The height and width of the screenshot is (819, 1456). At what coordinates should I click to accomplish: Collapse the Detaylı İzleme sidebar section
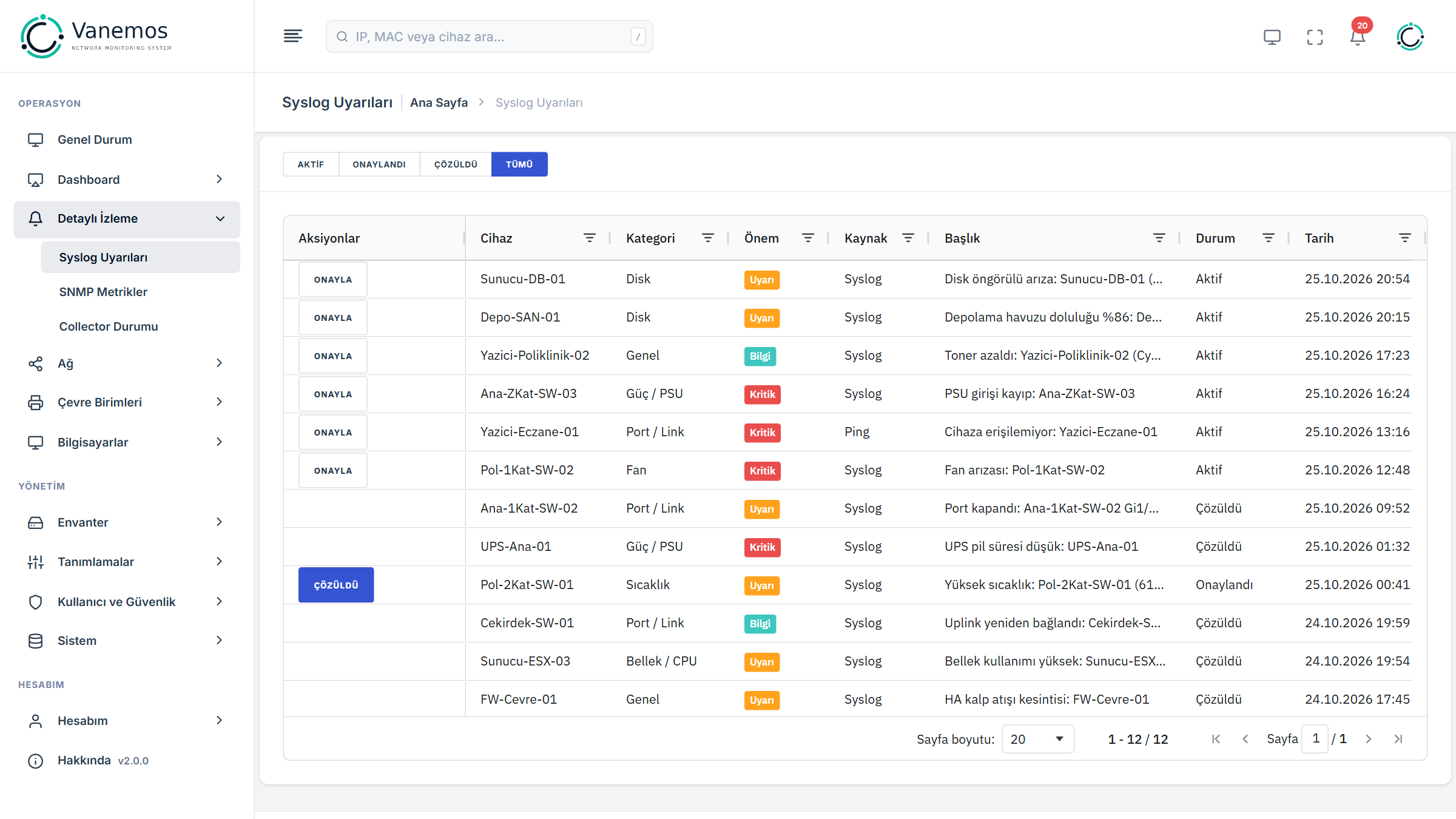coord(127,219)
